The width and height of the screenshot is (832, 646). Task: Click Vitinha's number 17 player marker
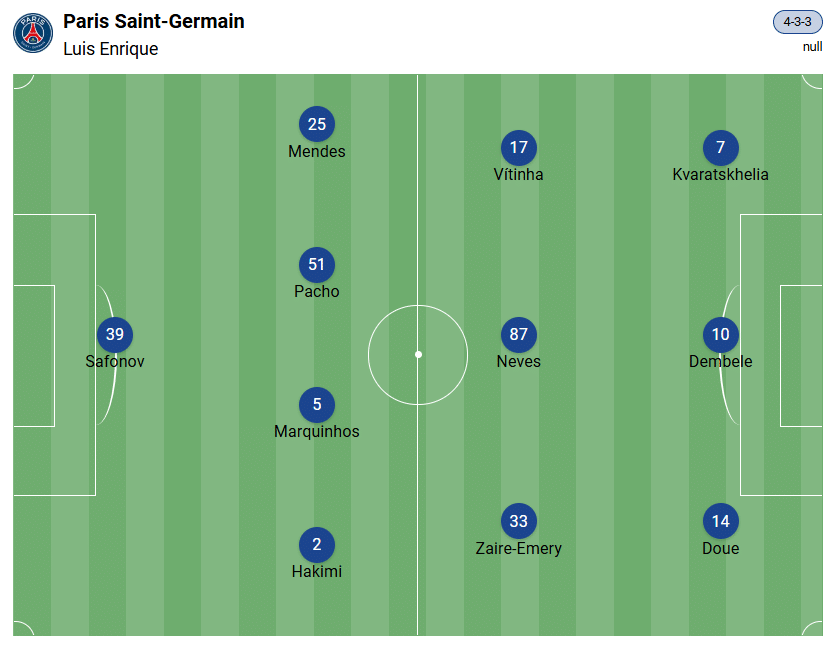pyautogui.click(x=519, y=148)
